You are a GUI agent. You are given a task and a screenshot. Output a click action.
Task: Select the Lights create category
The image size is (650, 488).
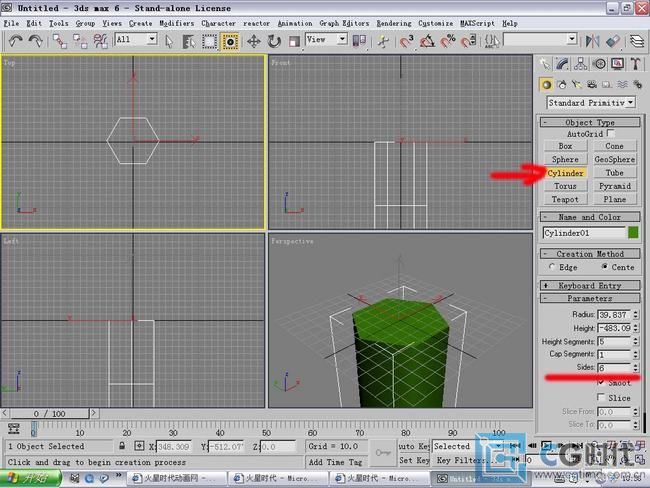(577, 85)
